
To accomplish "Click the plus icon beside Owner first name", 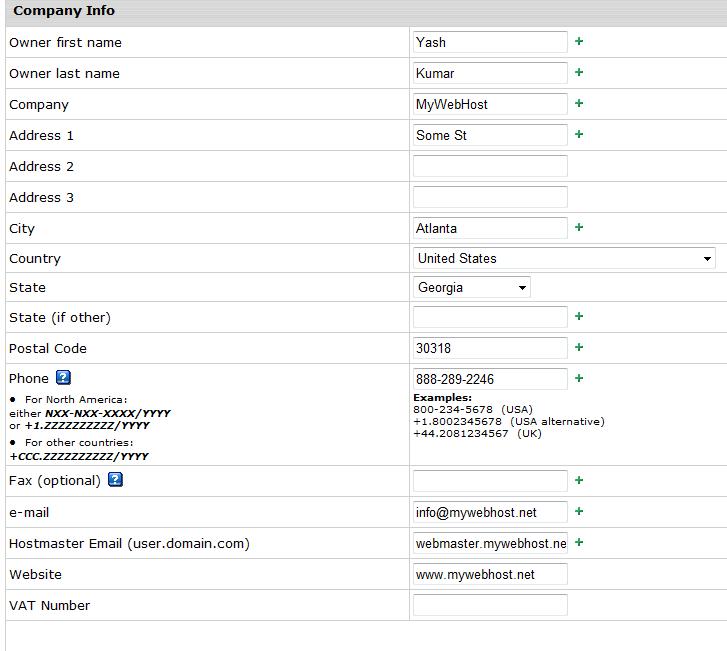I will pyautogui.click(x=579, y=41).
